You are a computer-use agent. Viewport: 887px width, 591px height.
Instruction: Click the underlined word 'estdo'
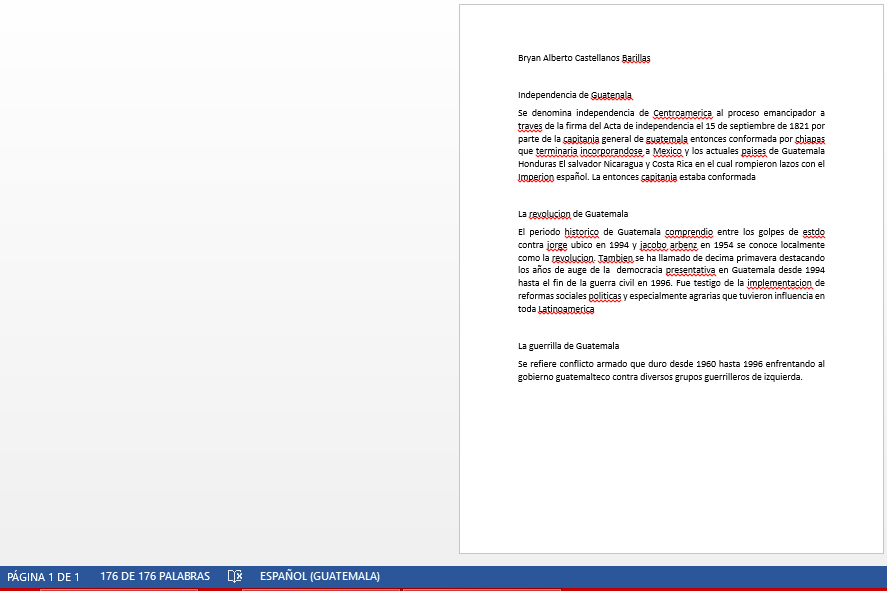[x=813, y=232]
